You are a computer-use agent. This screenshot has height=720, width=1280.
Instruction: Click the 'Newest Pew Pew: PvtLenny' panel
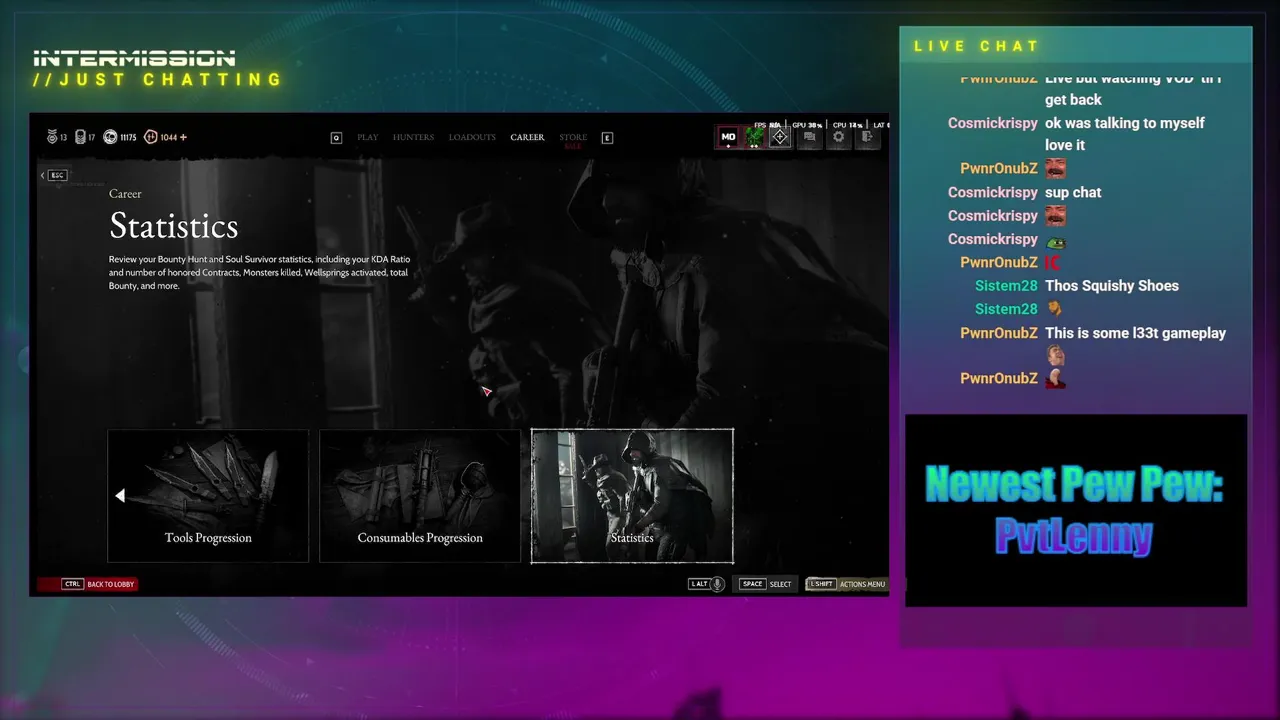[1076, 510]
